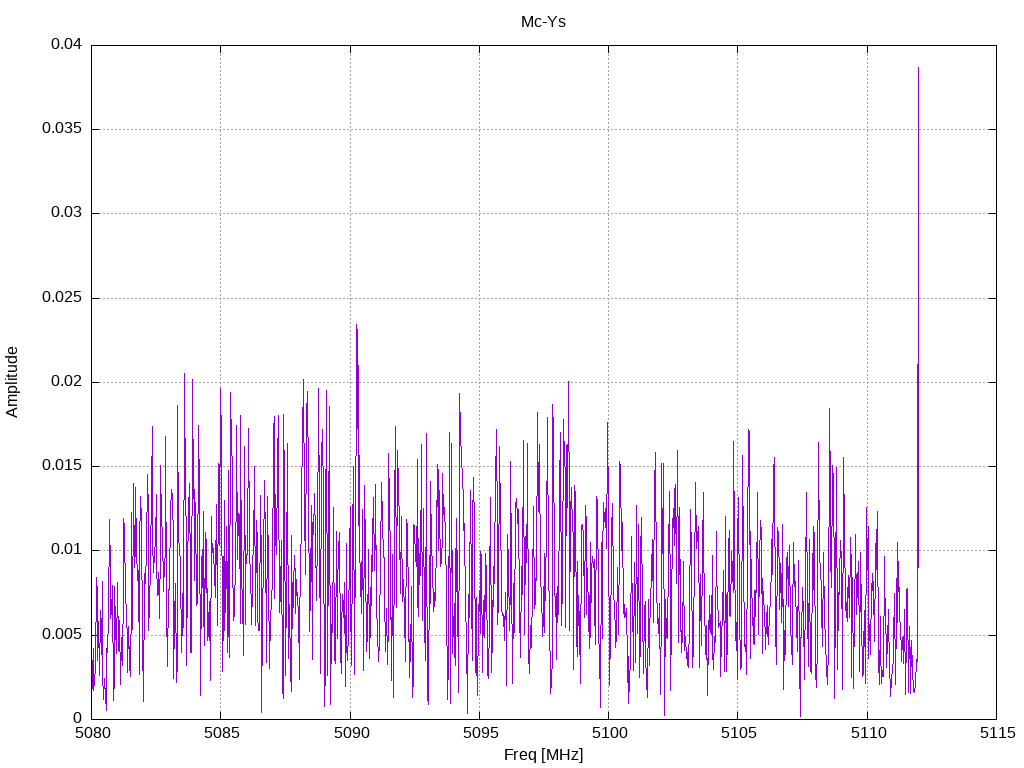Pick the 0.015 y-axis tick label
This screenshot has height=768, width=1024.
(62, 466)
